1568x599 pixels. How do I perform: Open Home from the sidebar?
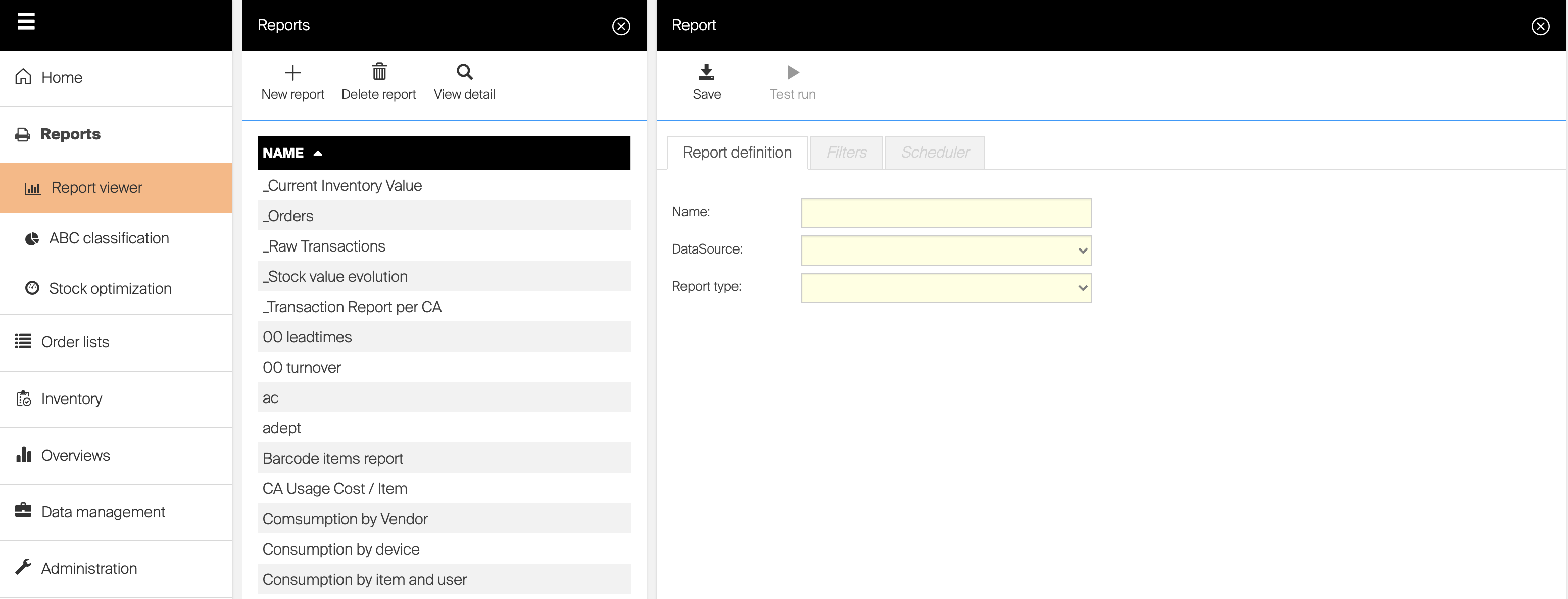[62, 78]
